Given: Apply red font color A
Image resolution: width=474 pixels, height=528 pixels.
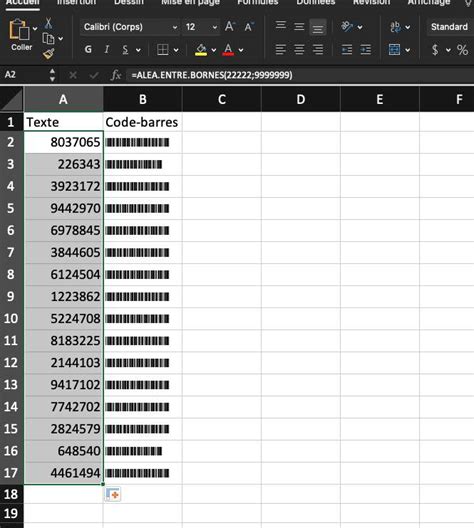Looking at the screenshot, I should [228, 50].
